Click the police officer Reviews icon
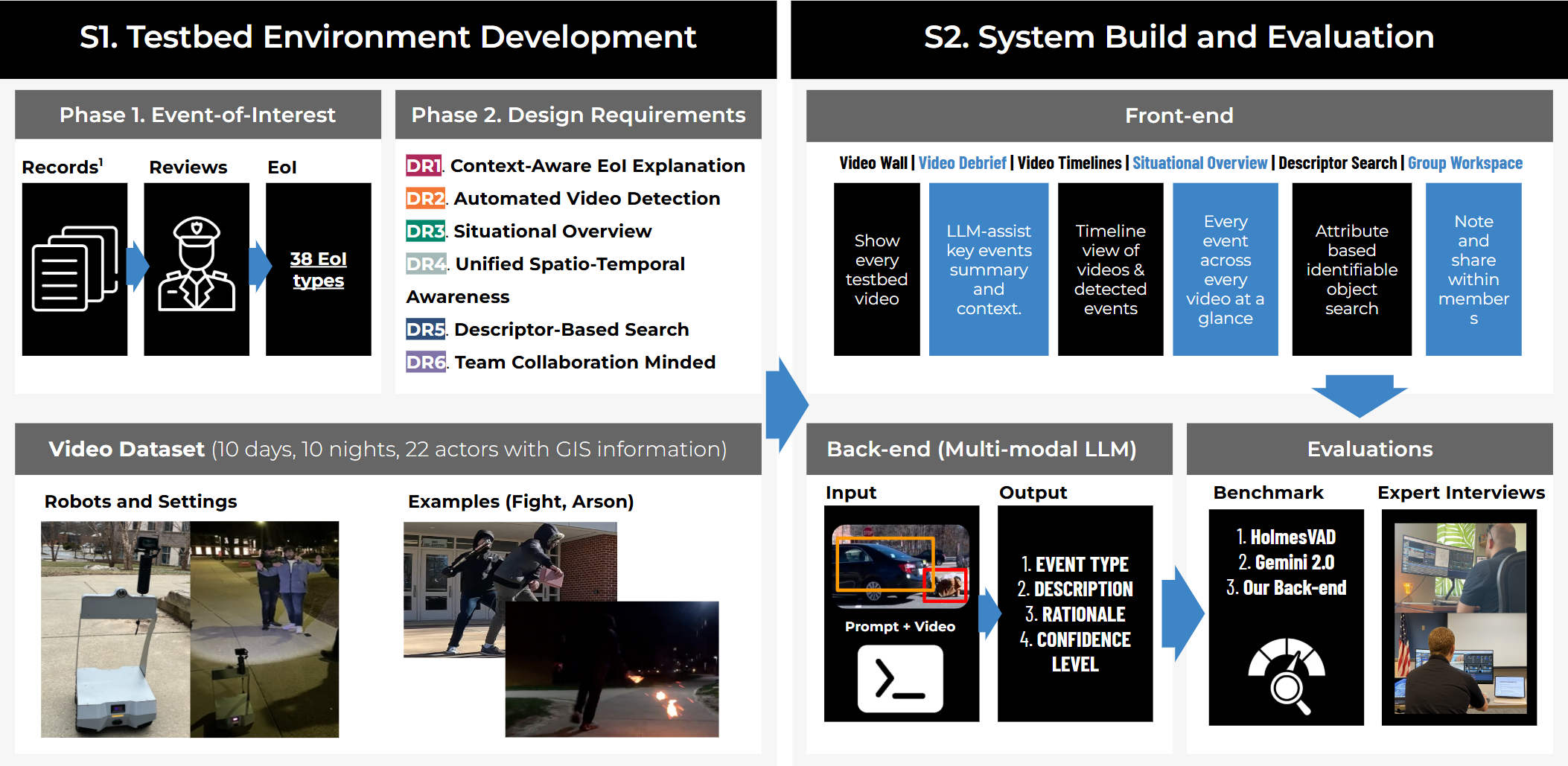Viewport: 1568px width, 766px height. (197, 264)
